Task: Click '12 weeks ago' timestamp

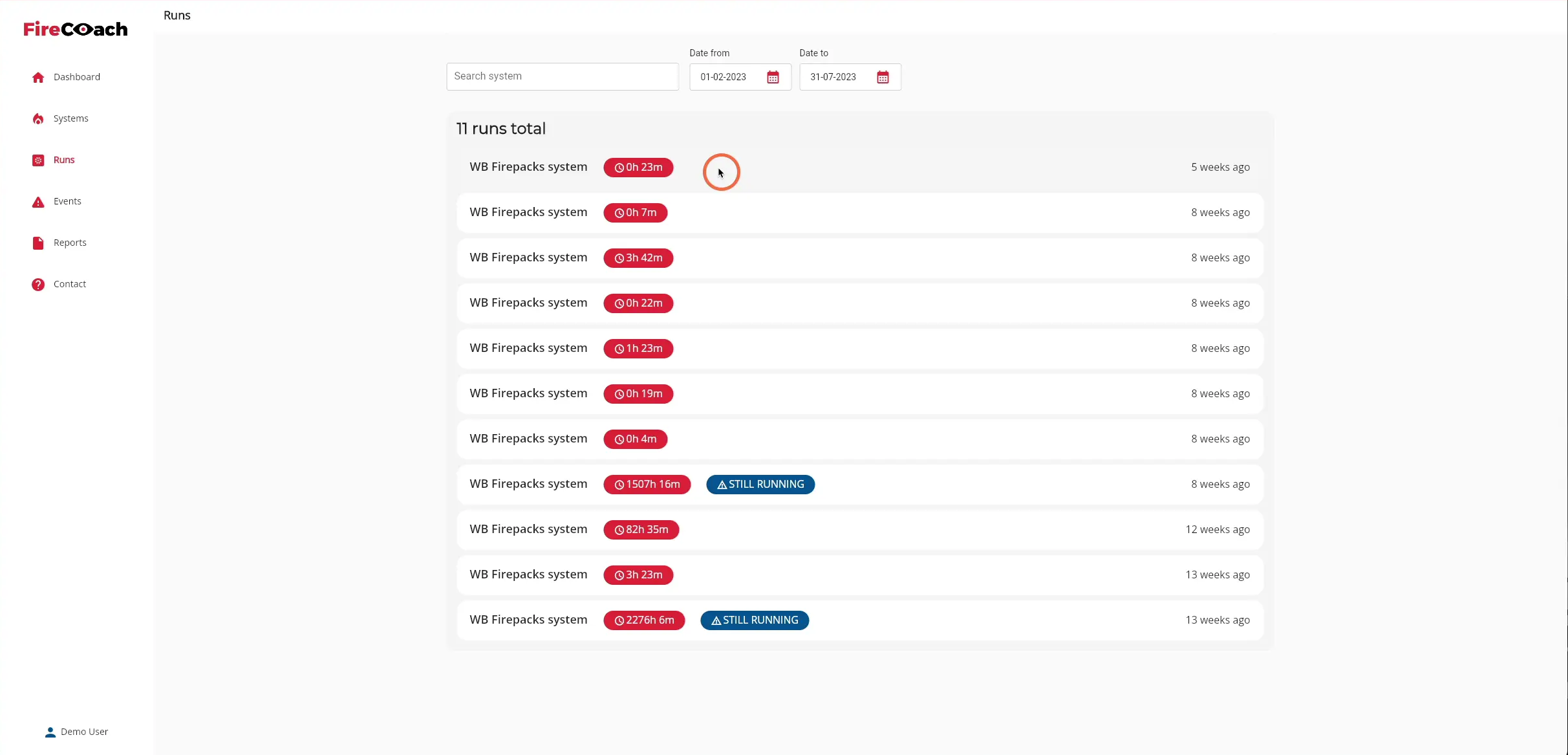Action: [1218, 529]
